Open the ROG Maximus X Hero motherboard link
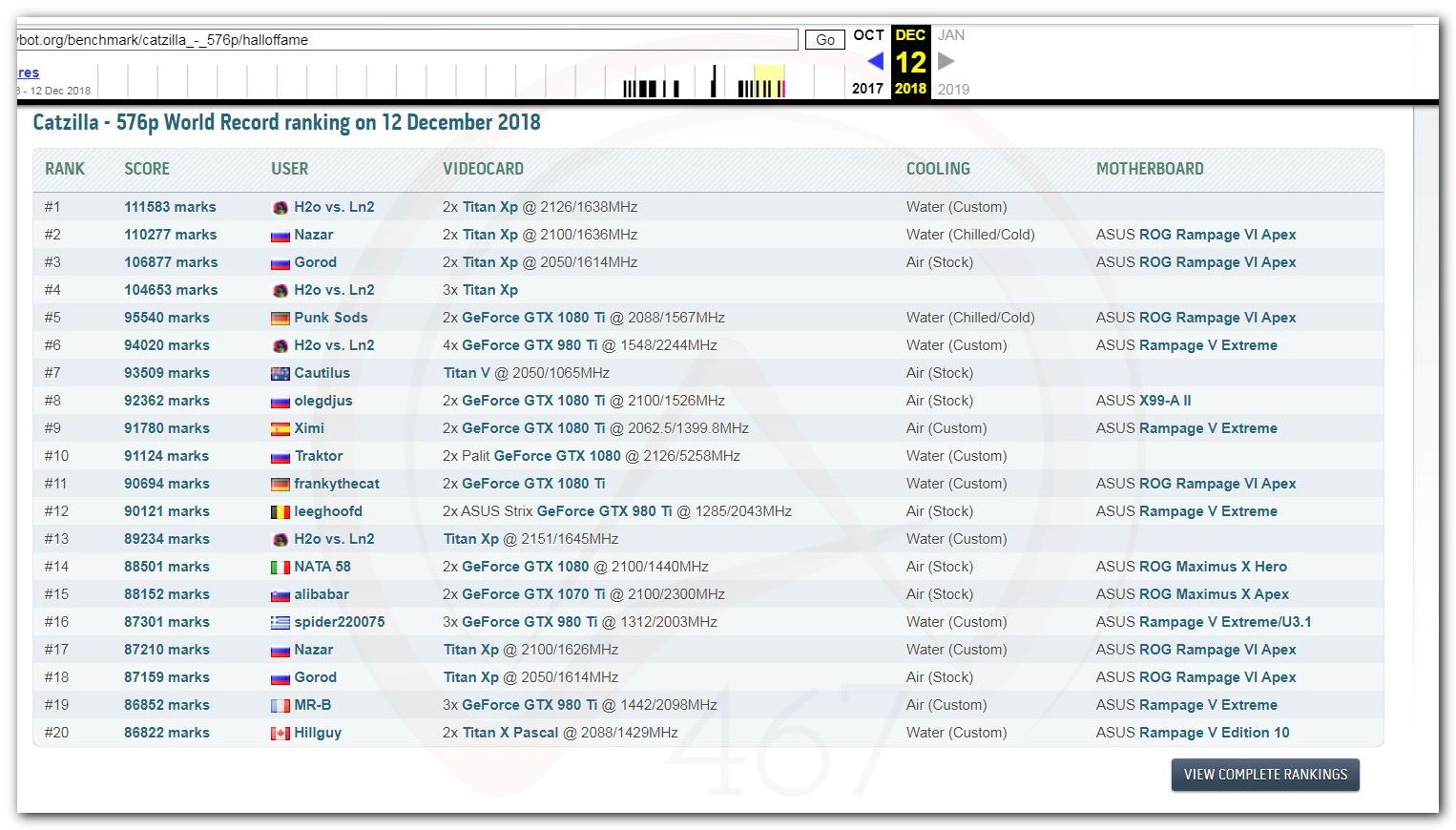 point(1213,567)
